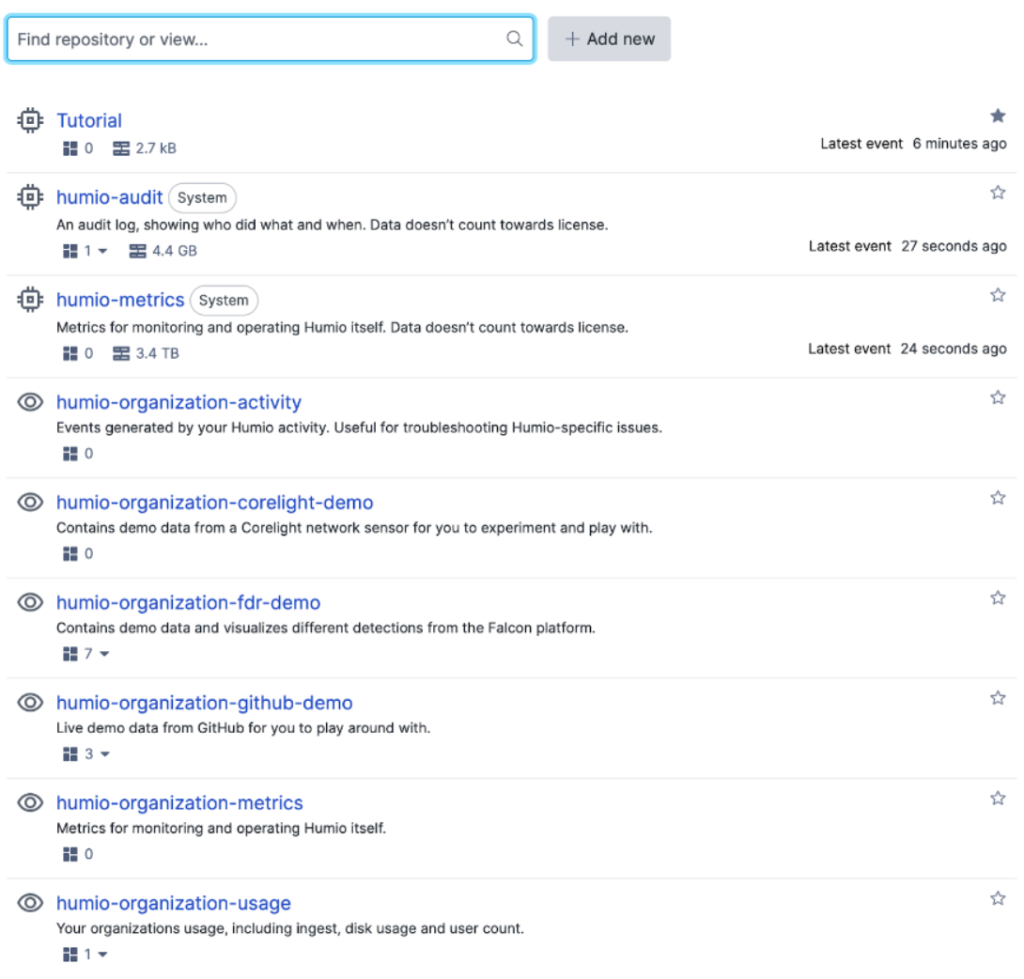Click the Tutorial storage size icon
The image size is (1024, 979).
pos(121,148)
